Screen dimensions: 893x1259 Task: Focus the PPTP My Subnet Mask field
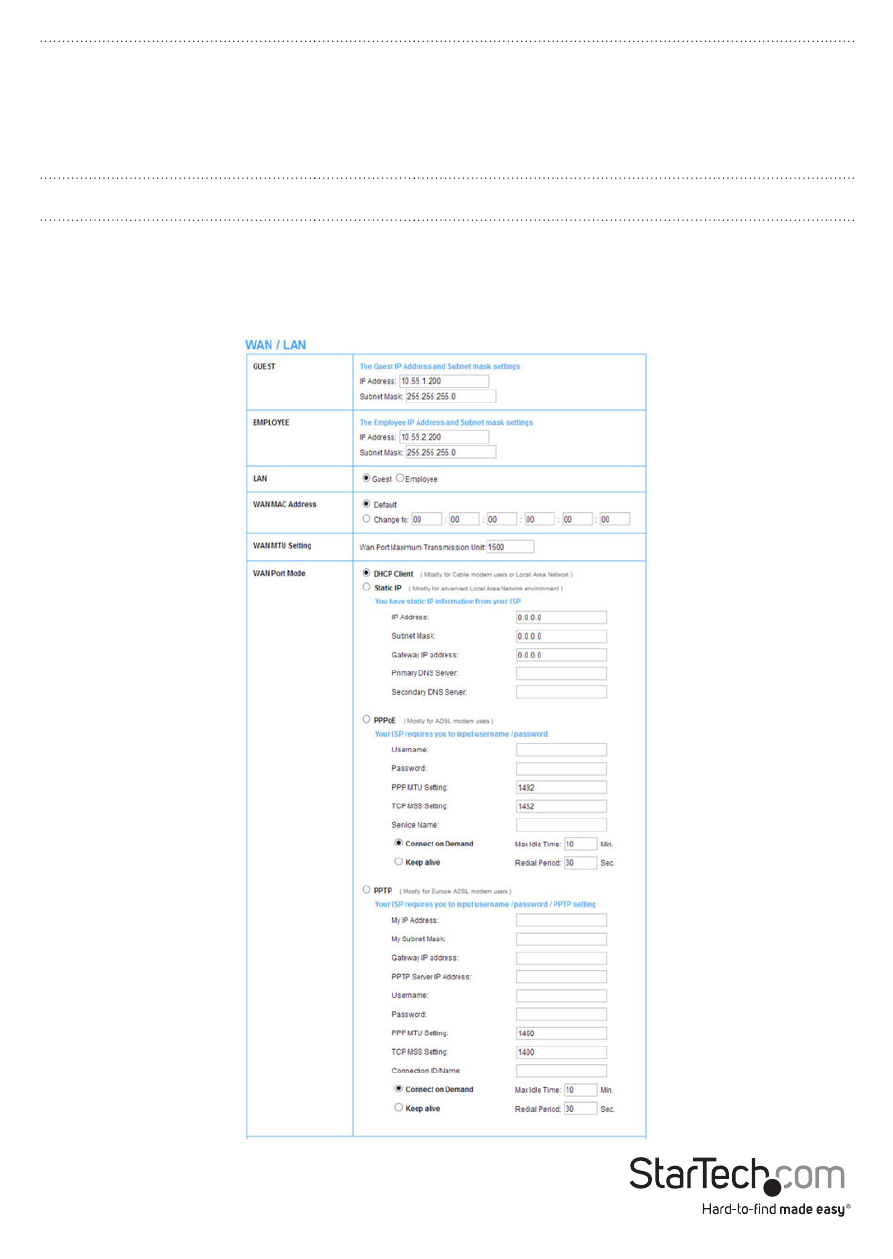561,939
